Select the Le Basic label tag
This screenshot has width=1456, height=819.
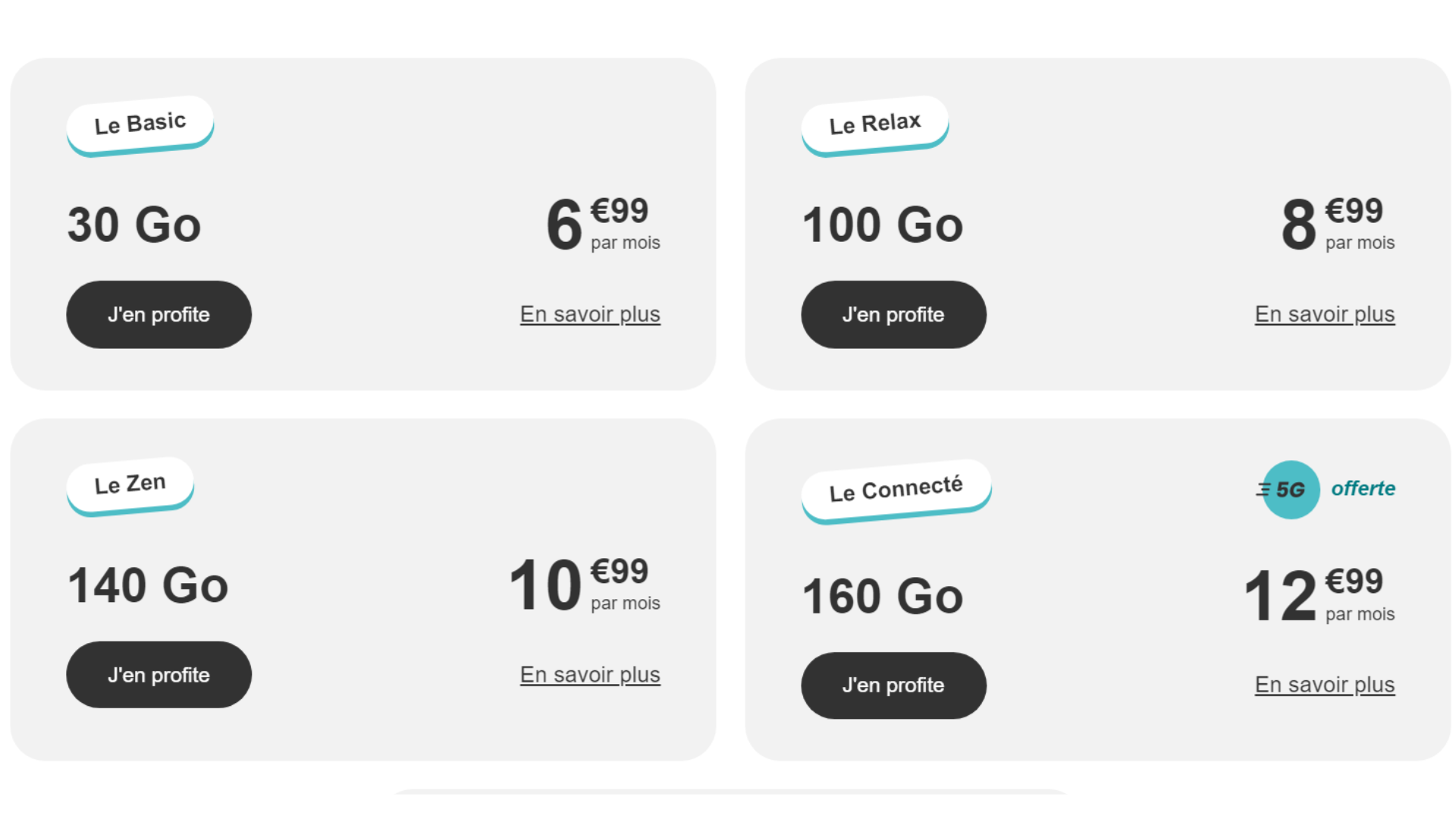click(140, 125)
